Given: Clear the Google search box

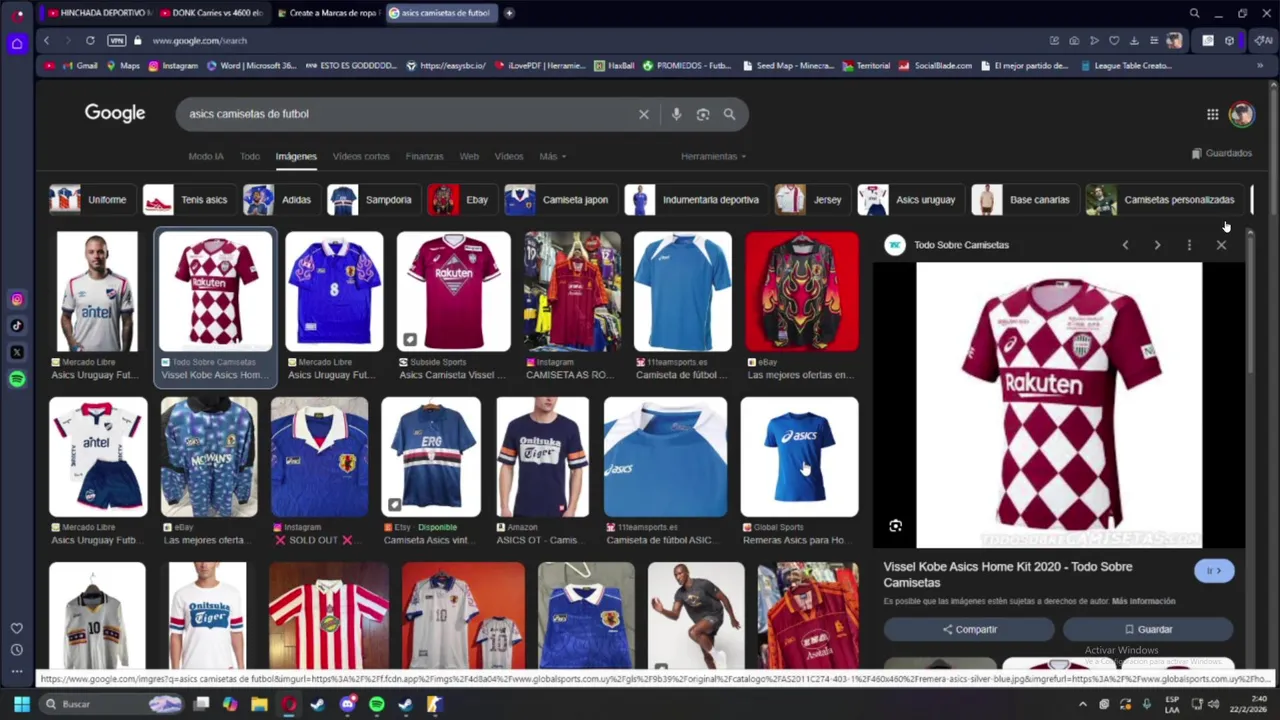Looking at the screenshot, I should (x=644, y=114).
